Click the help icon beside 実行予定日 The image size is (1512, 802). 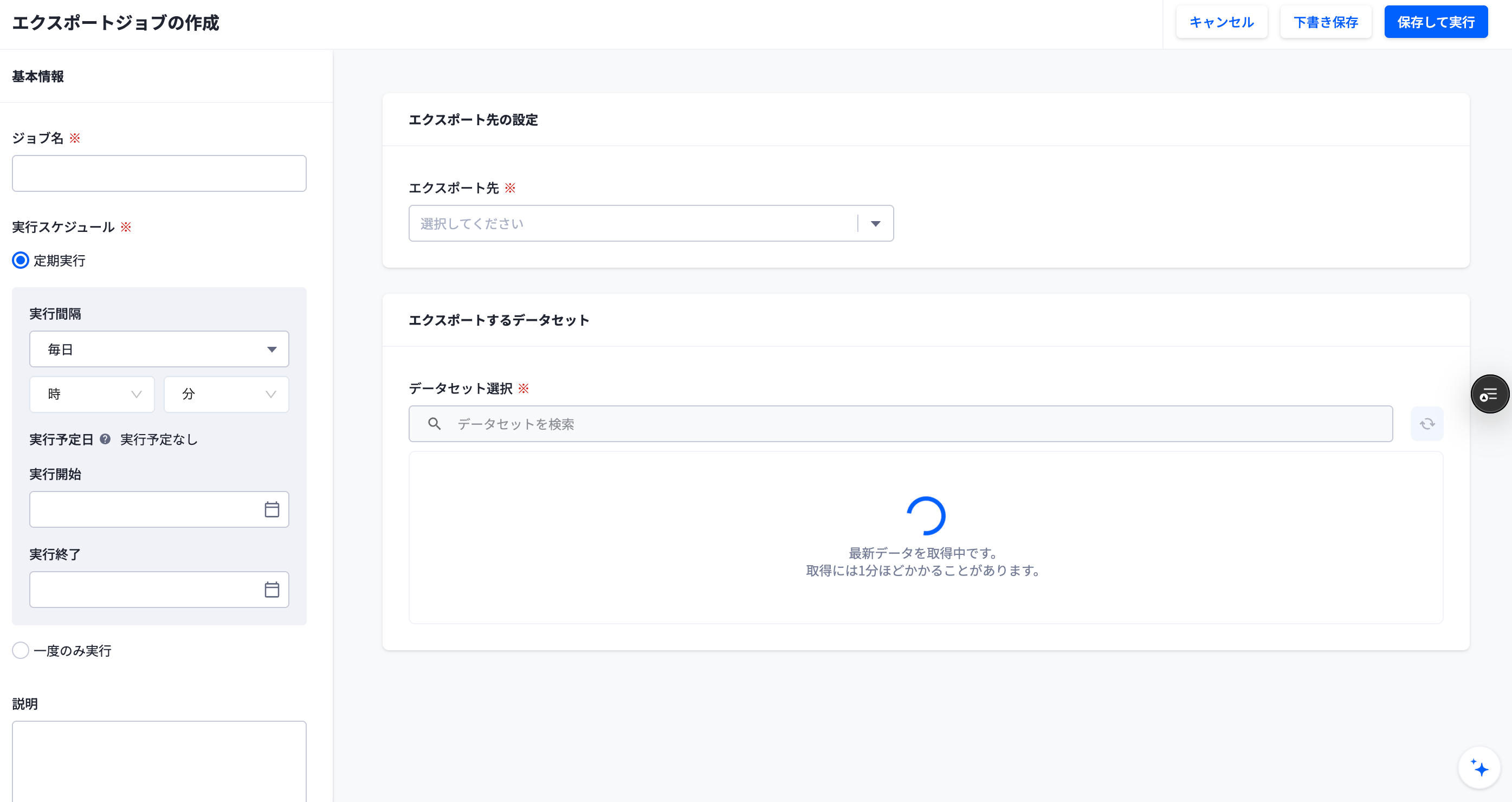[x=105, y=439]
